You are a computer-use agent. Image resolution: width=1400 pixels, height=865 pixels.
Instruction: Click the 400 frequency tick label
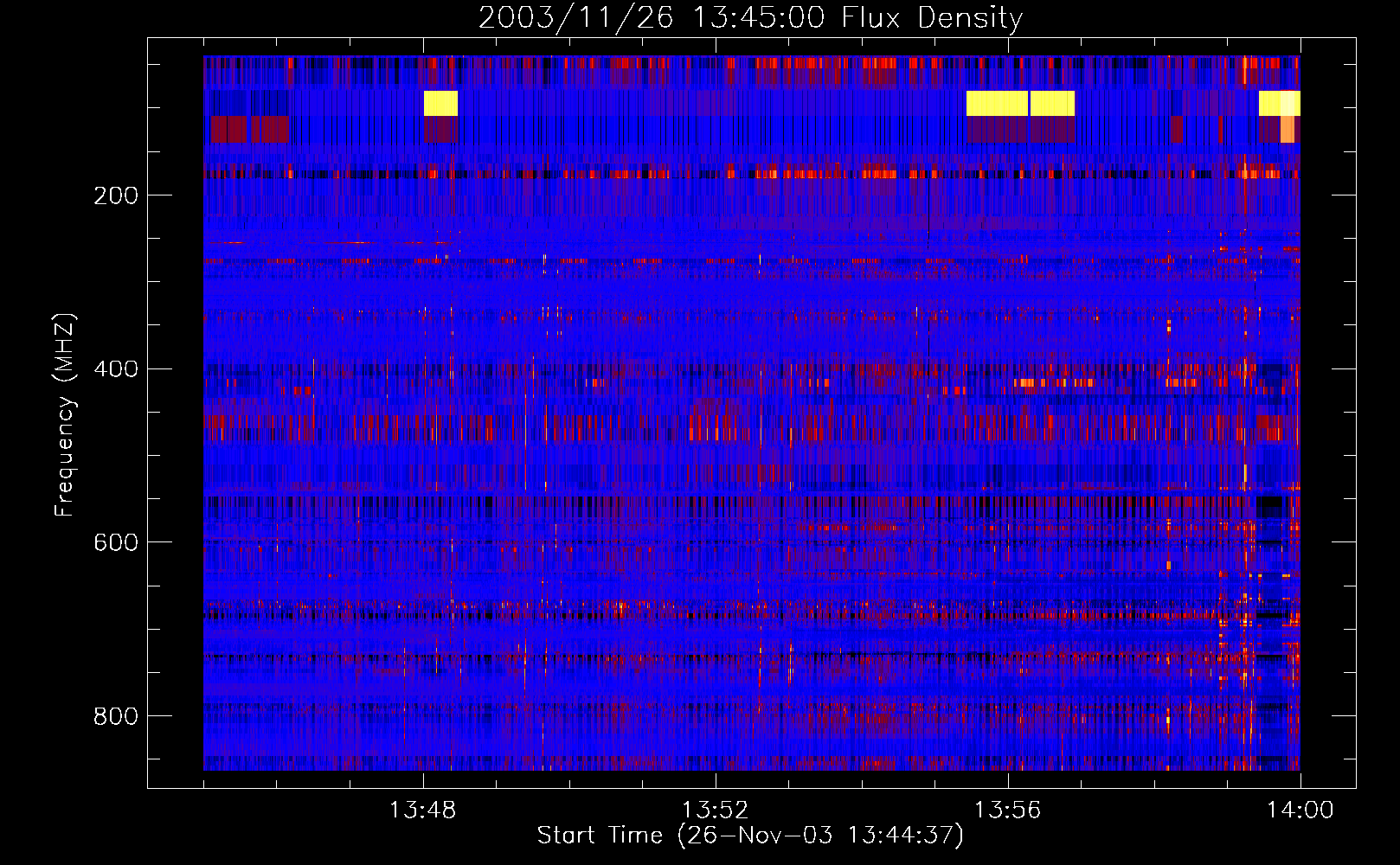coord(116,369)
